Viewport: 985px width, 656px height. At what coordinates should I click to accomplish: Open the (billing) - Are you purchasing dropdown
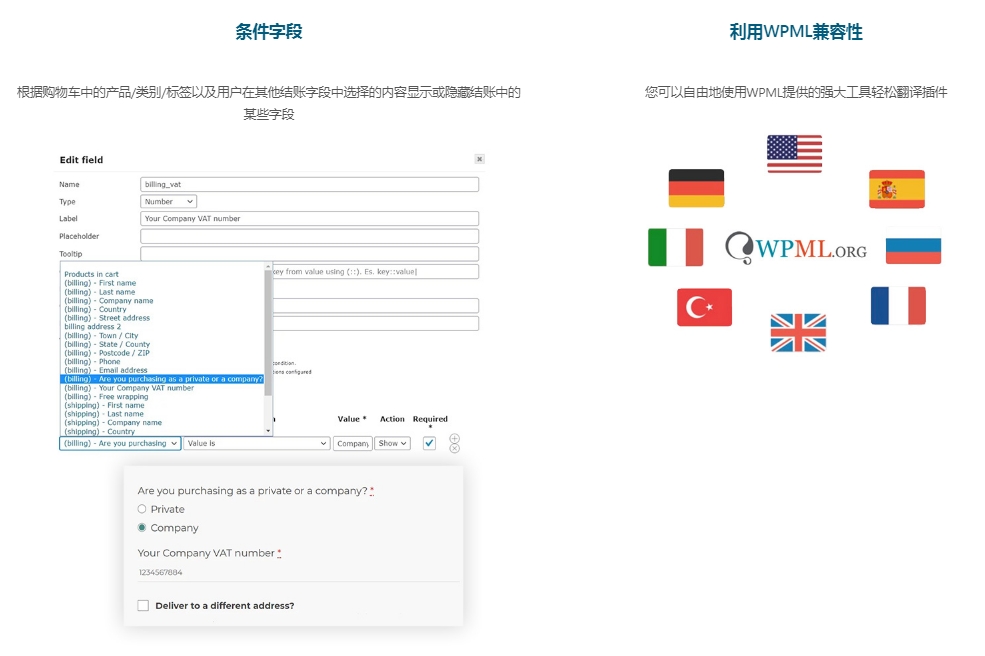pyautogui.click(x=120, y=443)
